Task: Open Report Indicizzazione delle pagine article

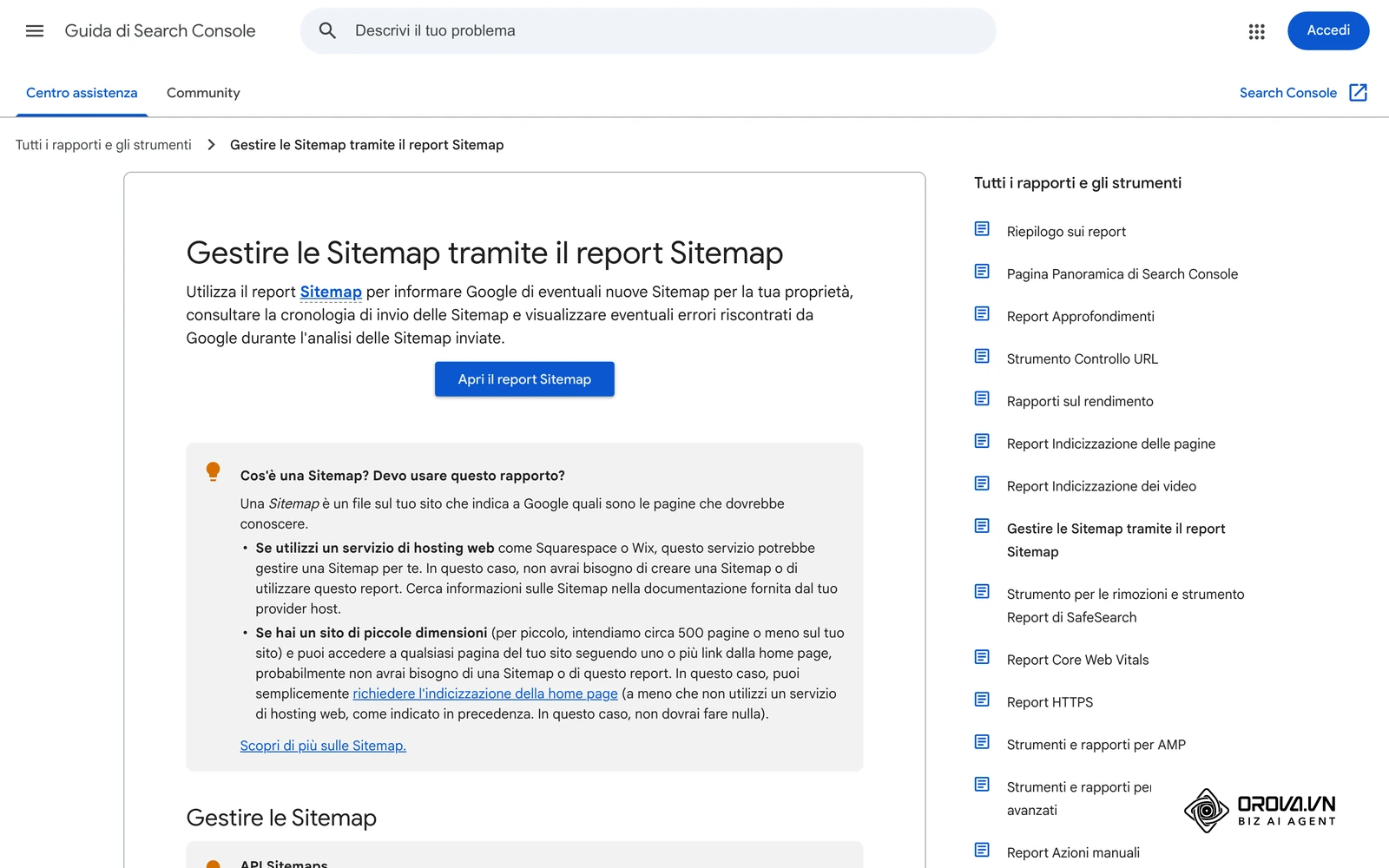Action: click(x=1111, y=444)
